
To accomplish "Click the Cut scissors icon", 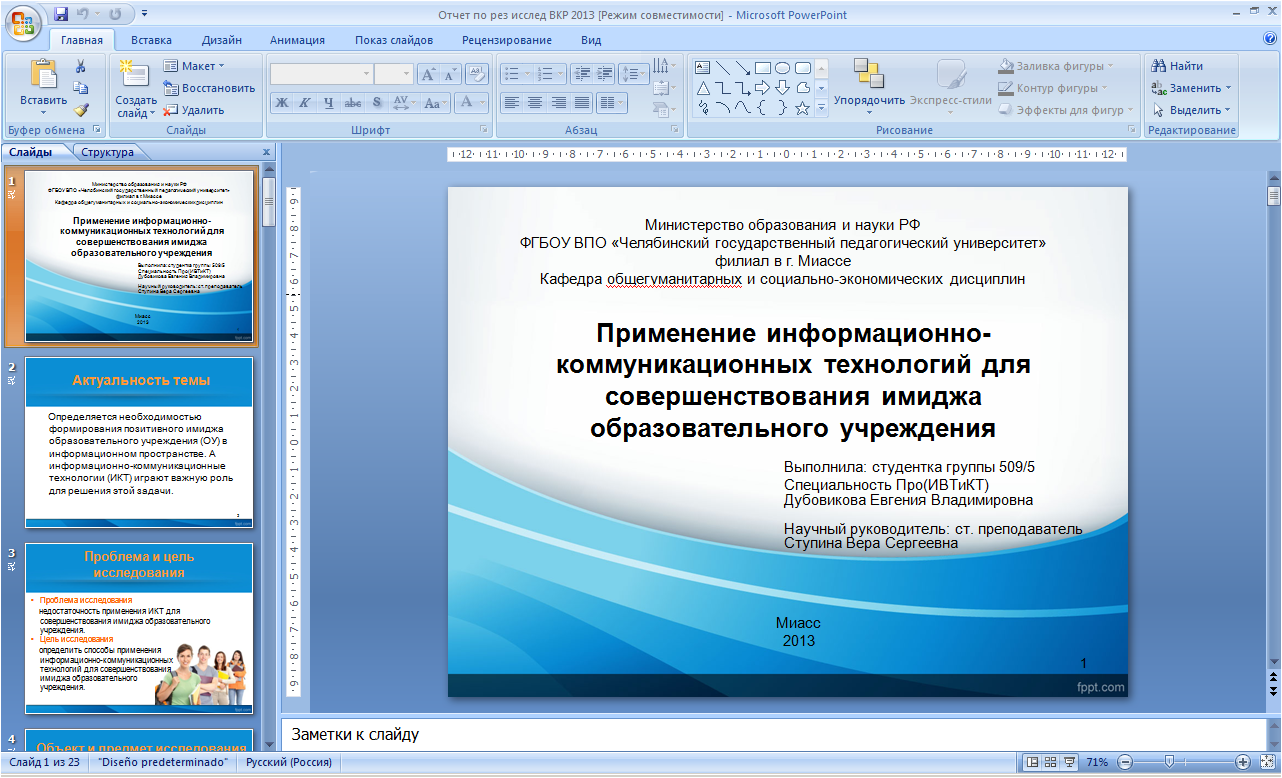I will [x=81, y=67].
